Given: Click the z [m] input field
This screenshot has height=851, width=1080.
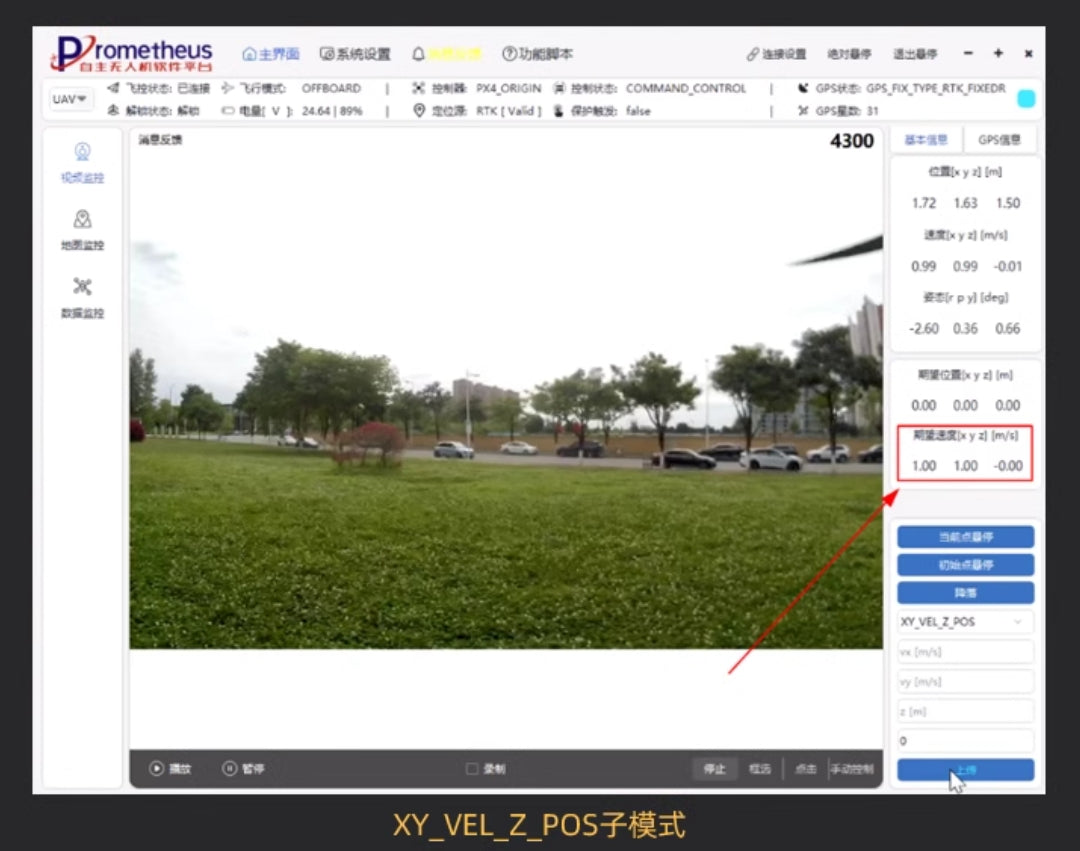Looking at the screenshot, I should (964, 711).
